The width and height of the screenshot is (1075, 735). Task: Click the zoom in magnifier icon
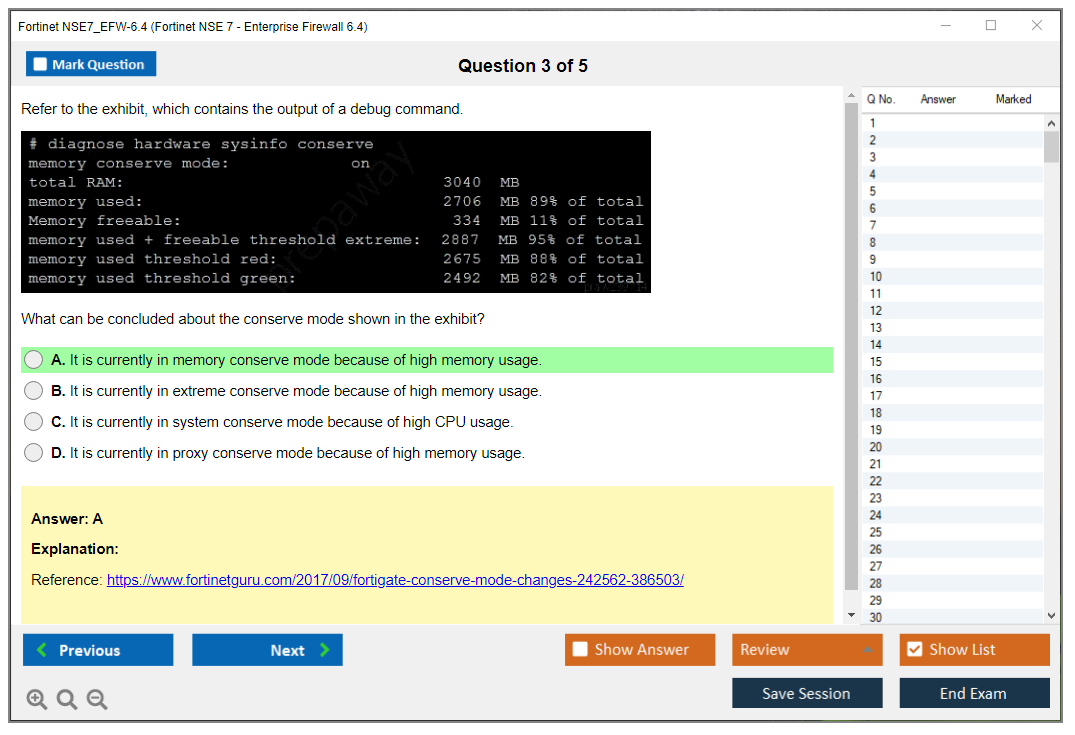[x=37, y=700]
